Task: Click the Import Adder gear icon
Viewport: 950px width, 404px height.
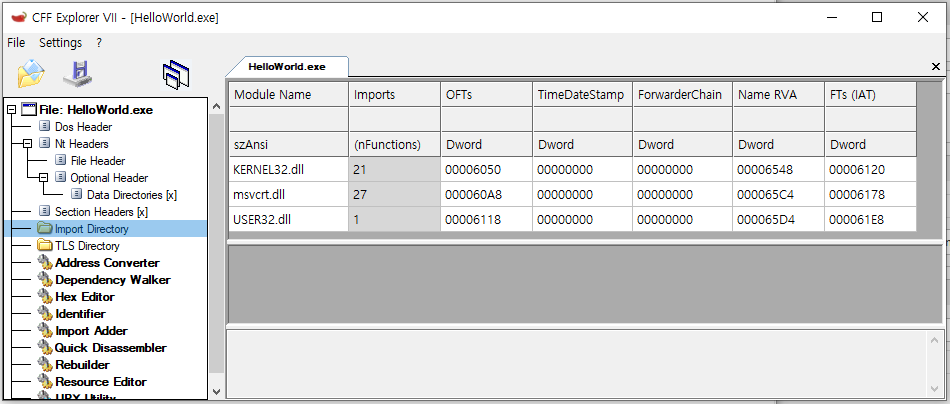Action: [x=45, y=331]
